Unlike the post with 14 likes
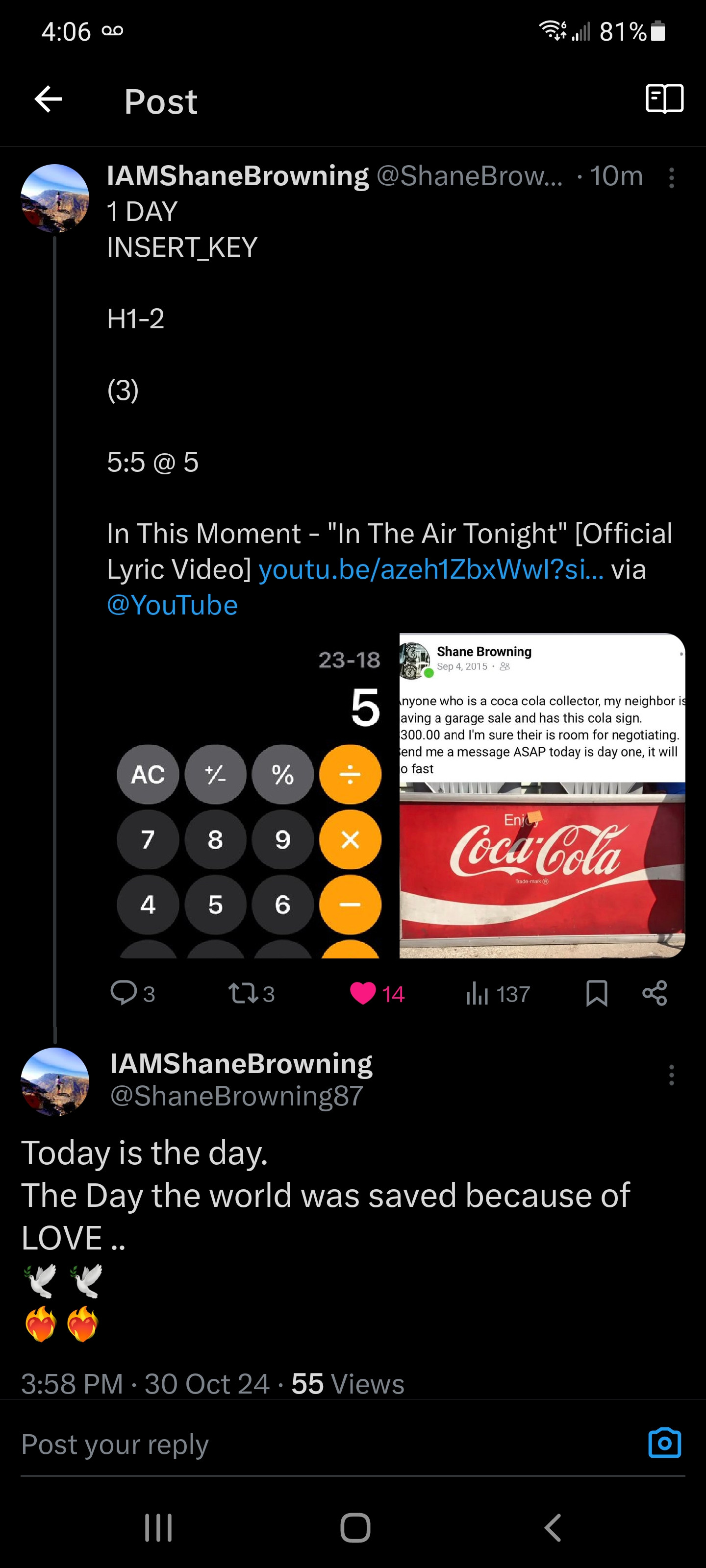Screen dimensions: 706x1568 363,993
